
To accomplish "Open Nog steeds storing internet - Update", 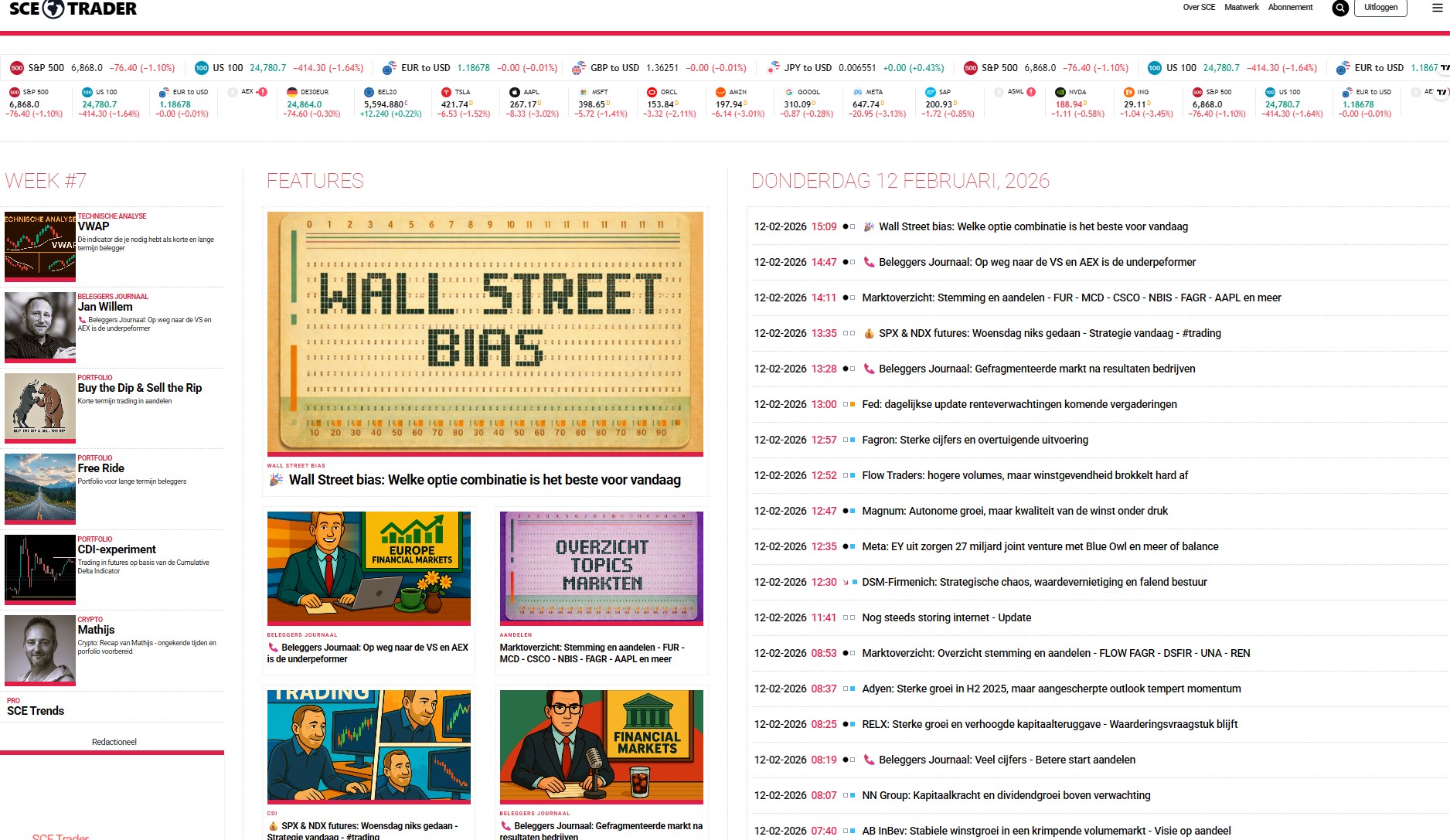I will pos(946,617).
